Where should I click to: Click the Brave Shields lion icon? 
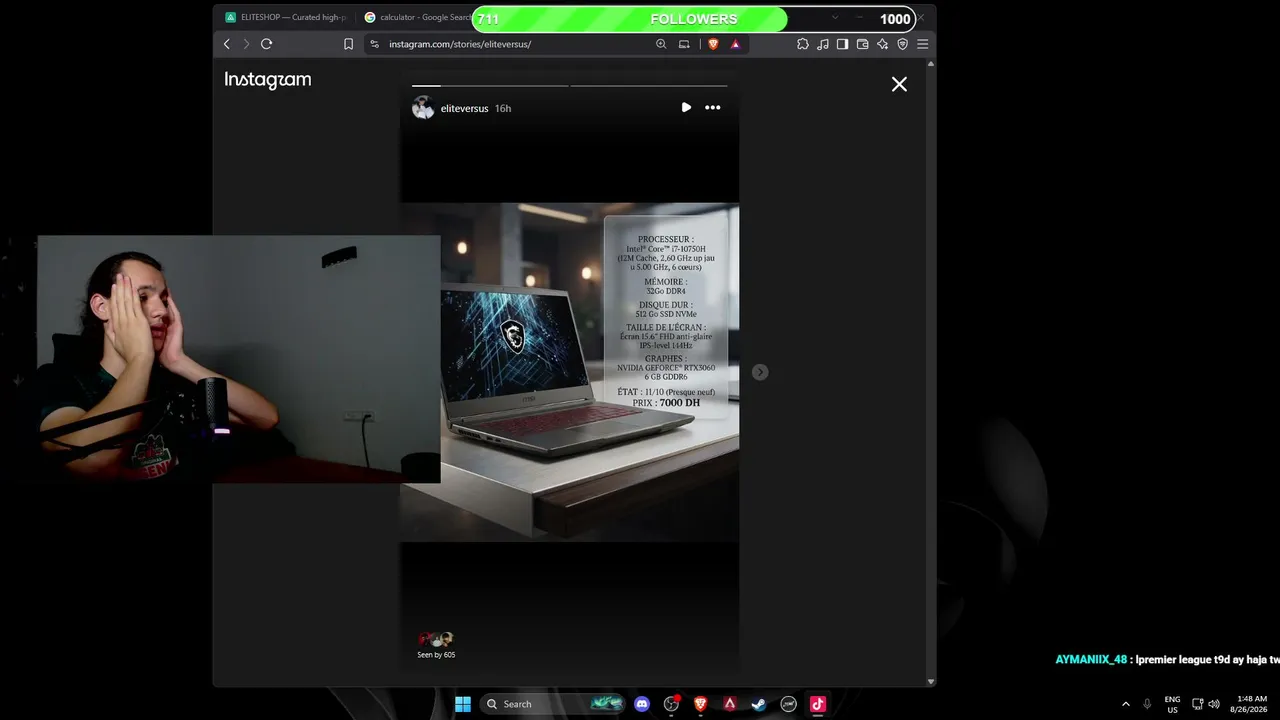(713, 44)
